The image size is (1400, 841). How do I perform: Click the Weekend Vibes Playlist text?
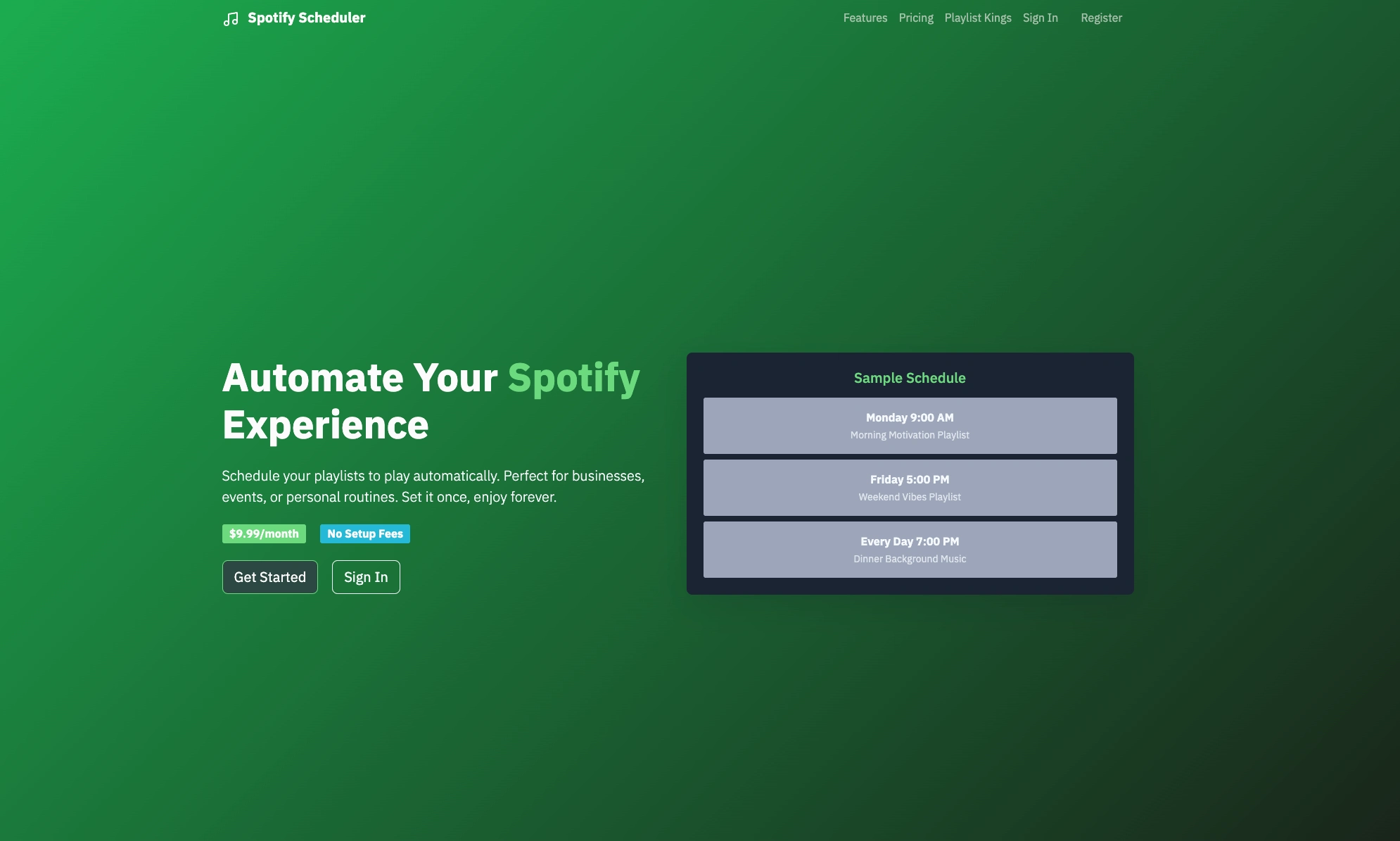[909, 497]
